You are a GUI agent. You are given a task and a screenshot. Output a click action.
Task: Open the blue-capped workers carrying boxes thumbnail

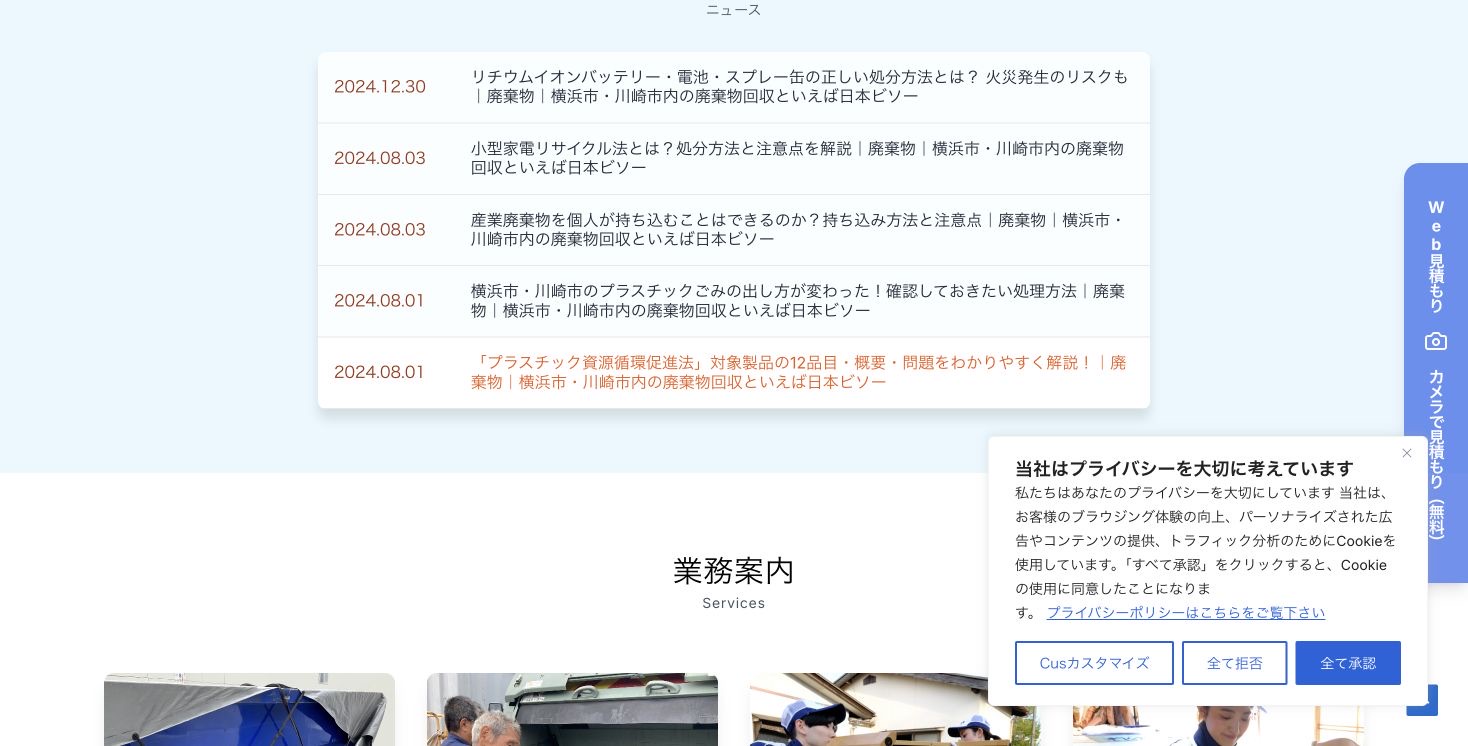click(868, 709)
